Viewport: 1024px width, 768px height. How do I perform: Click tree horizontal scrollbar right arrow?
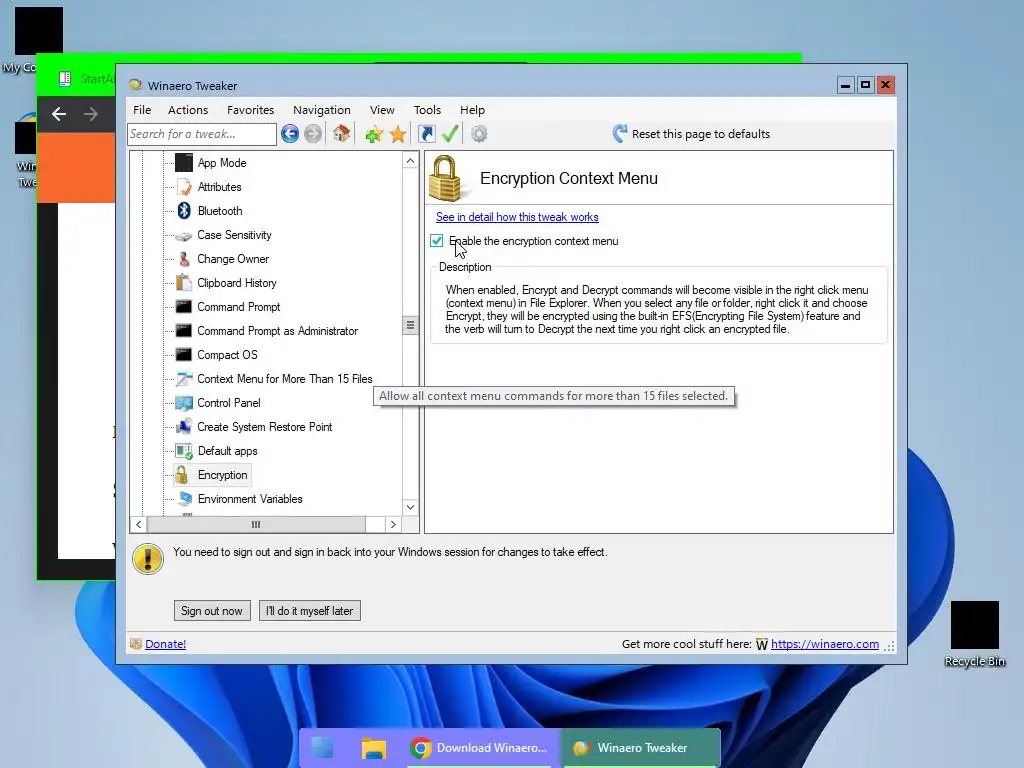(x=392, y=524)
